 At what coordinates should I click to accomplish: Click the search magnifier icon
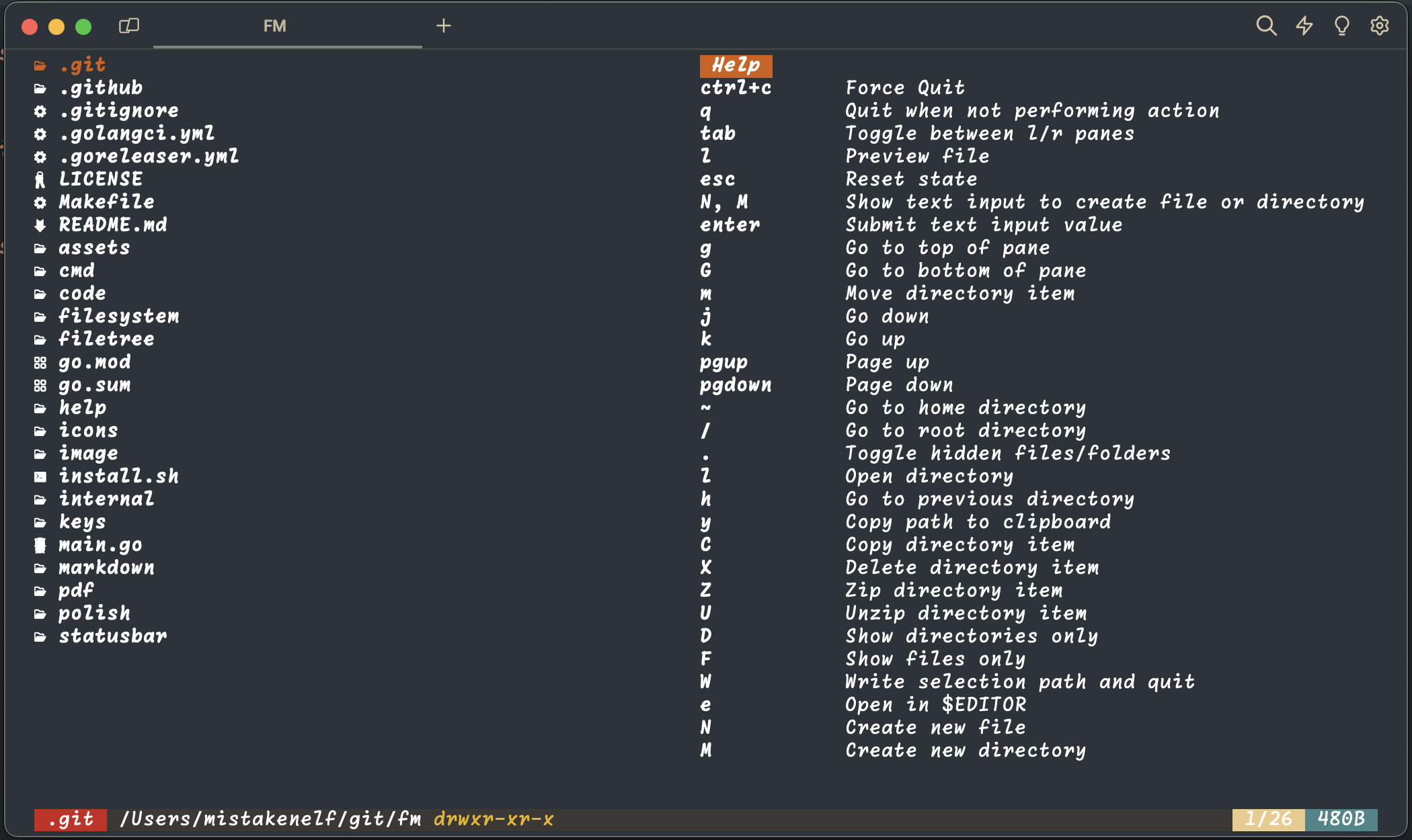click(1266, 26)
